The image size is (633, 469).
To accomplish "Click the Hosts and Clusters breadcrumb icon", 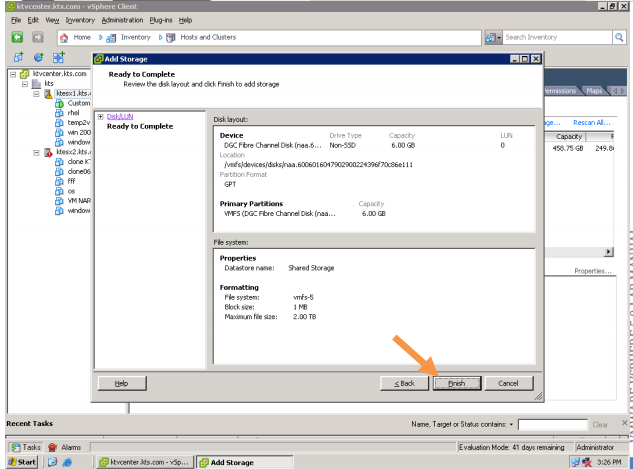I will (x=170, y=38).
